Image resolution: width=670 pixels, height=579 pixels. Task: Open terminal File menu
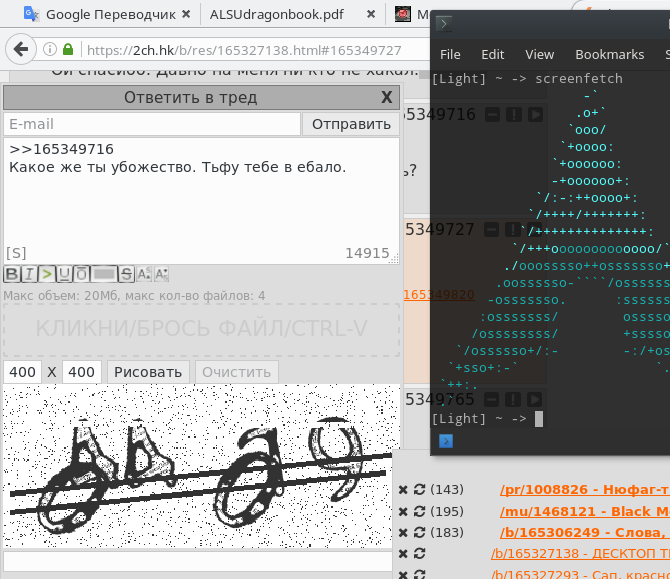click(450, 55)
